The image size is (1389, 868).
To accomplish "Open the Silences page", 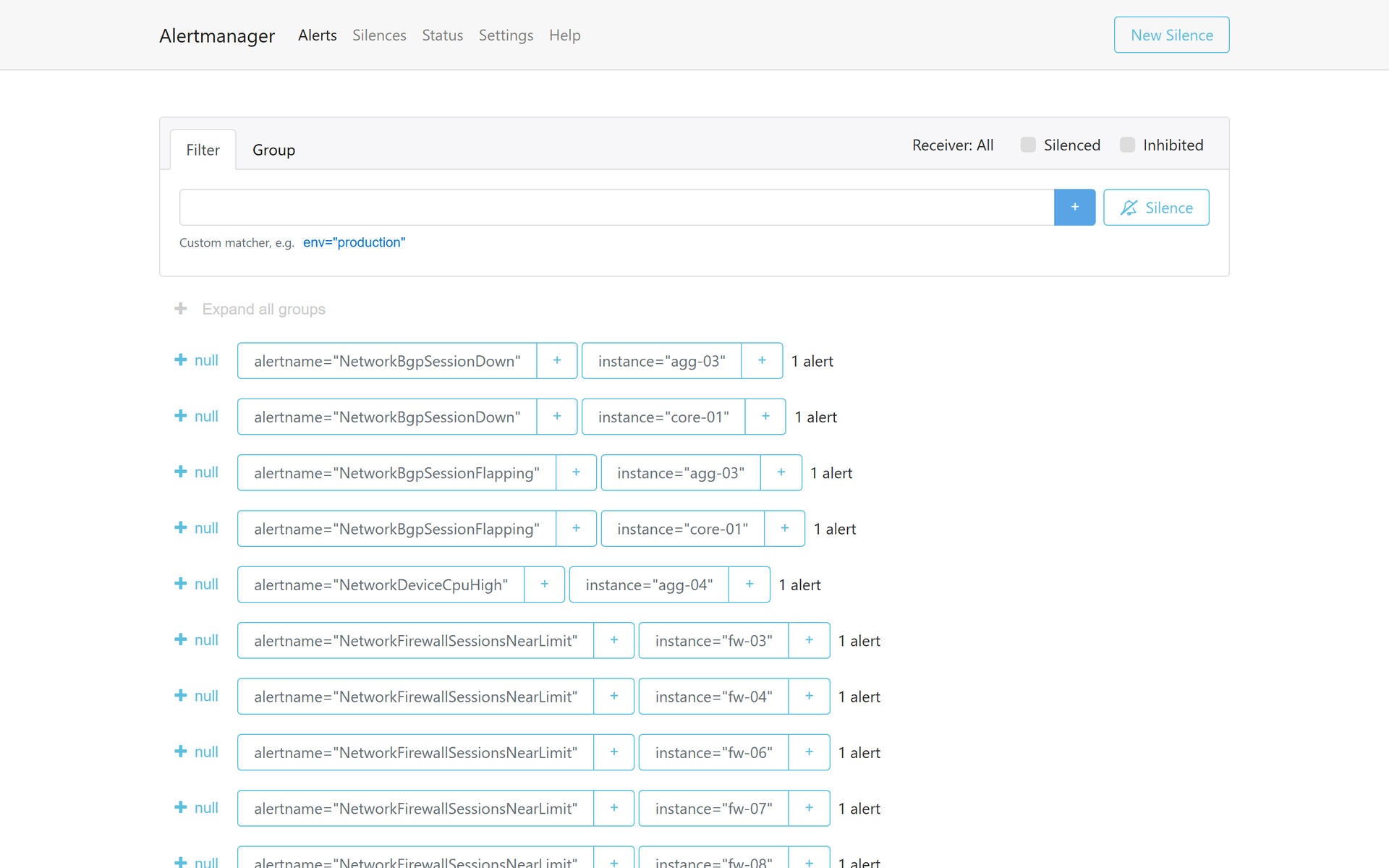I will coord(379,35).
